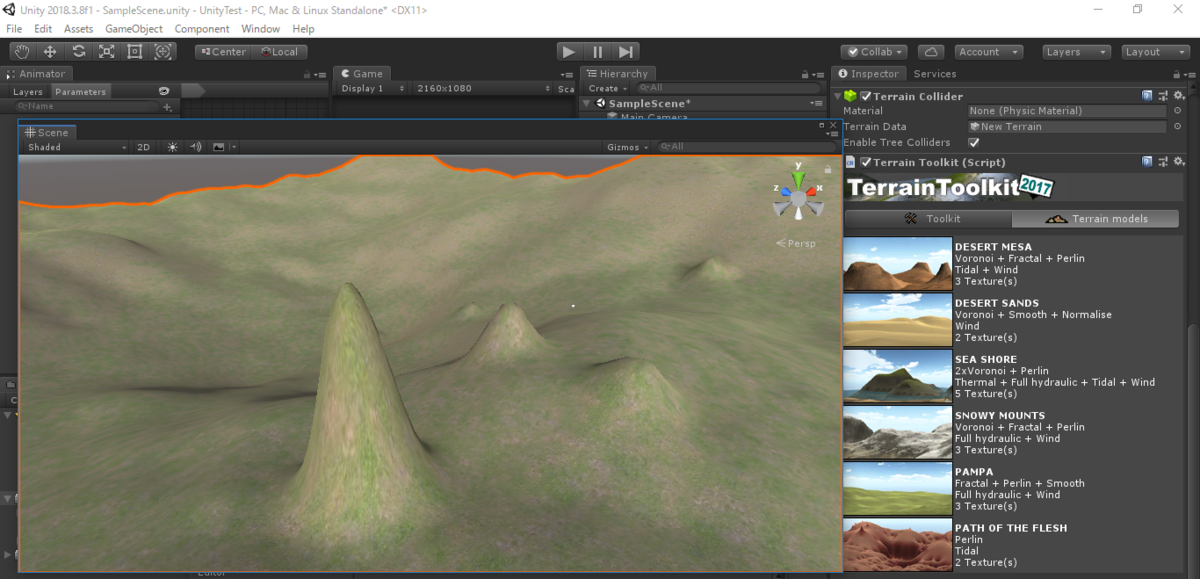Toggle scene audio speaker icon
The image size is (1200, 579).
(x=195, y=147)
